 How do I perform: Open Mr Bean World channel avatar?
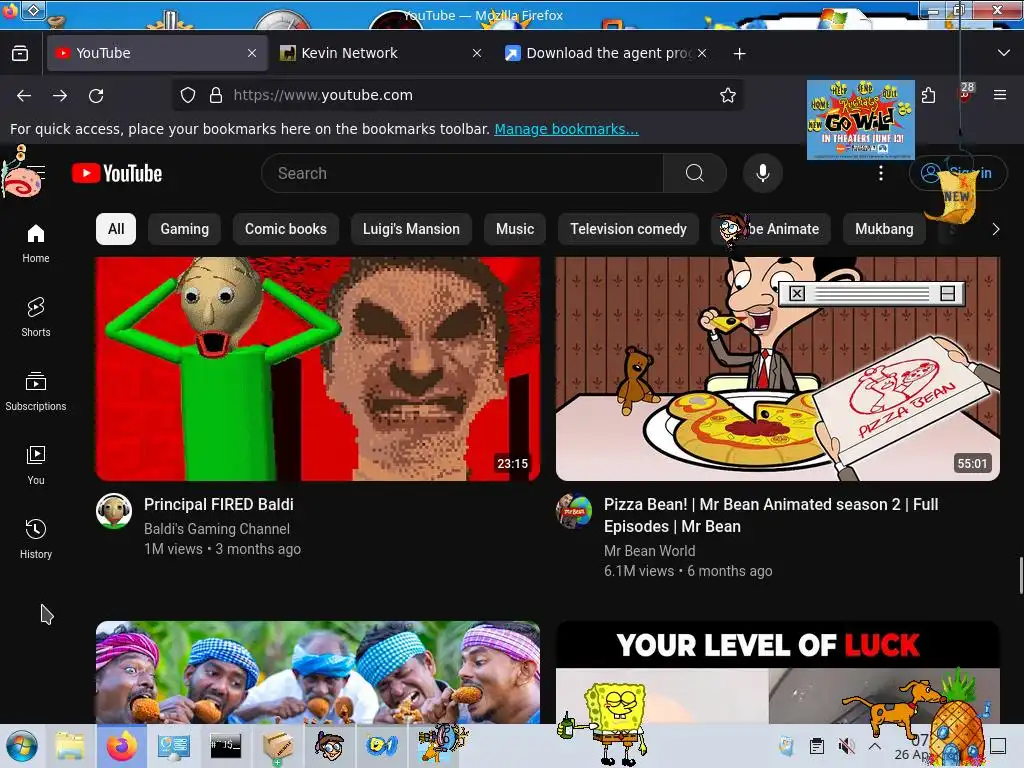574,511
